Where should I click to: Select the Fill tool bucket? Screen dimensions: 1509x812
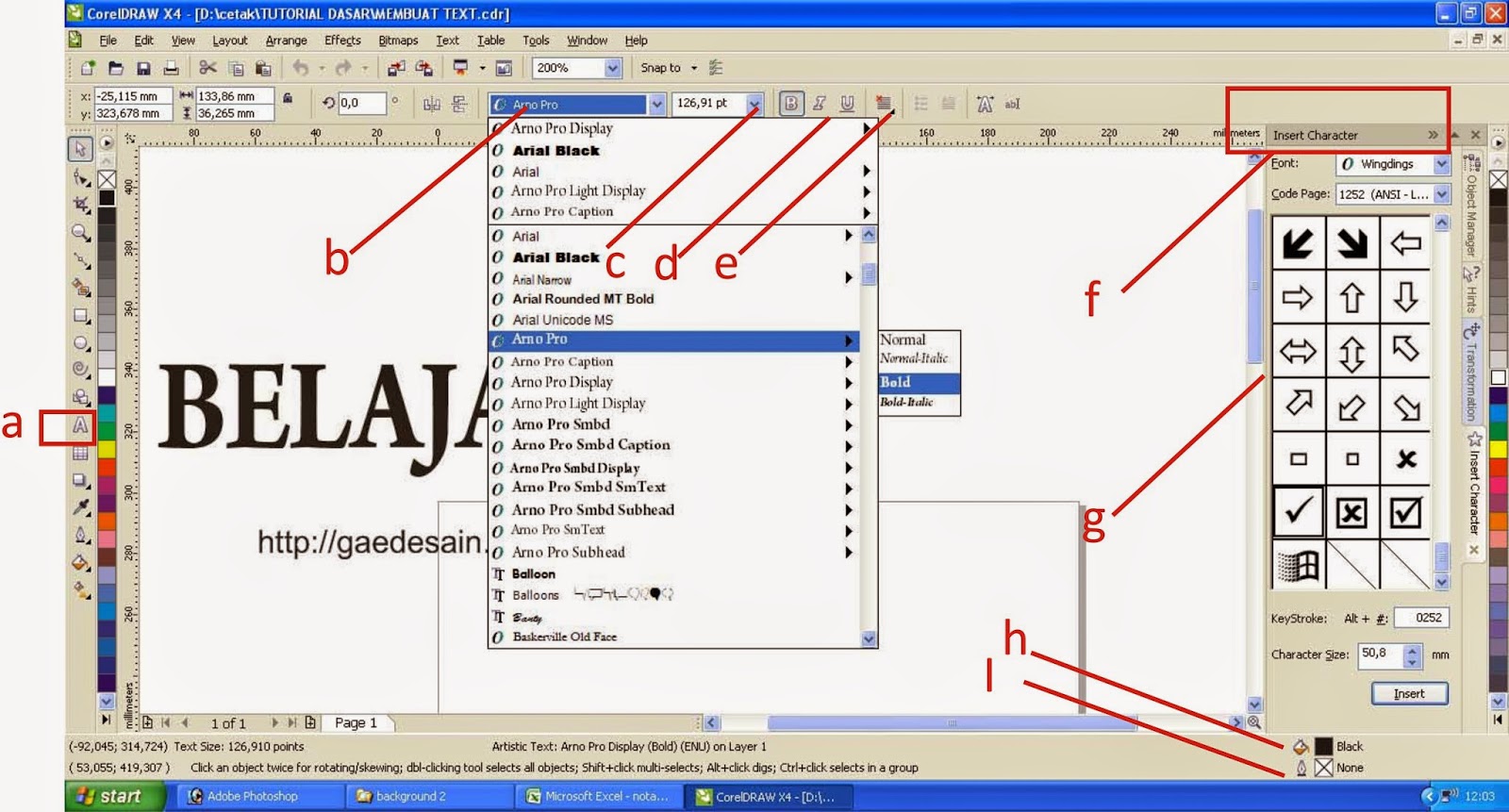81,563
